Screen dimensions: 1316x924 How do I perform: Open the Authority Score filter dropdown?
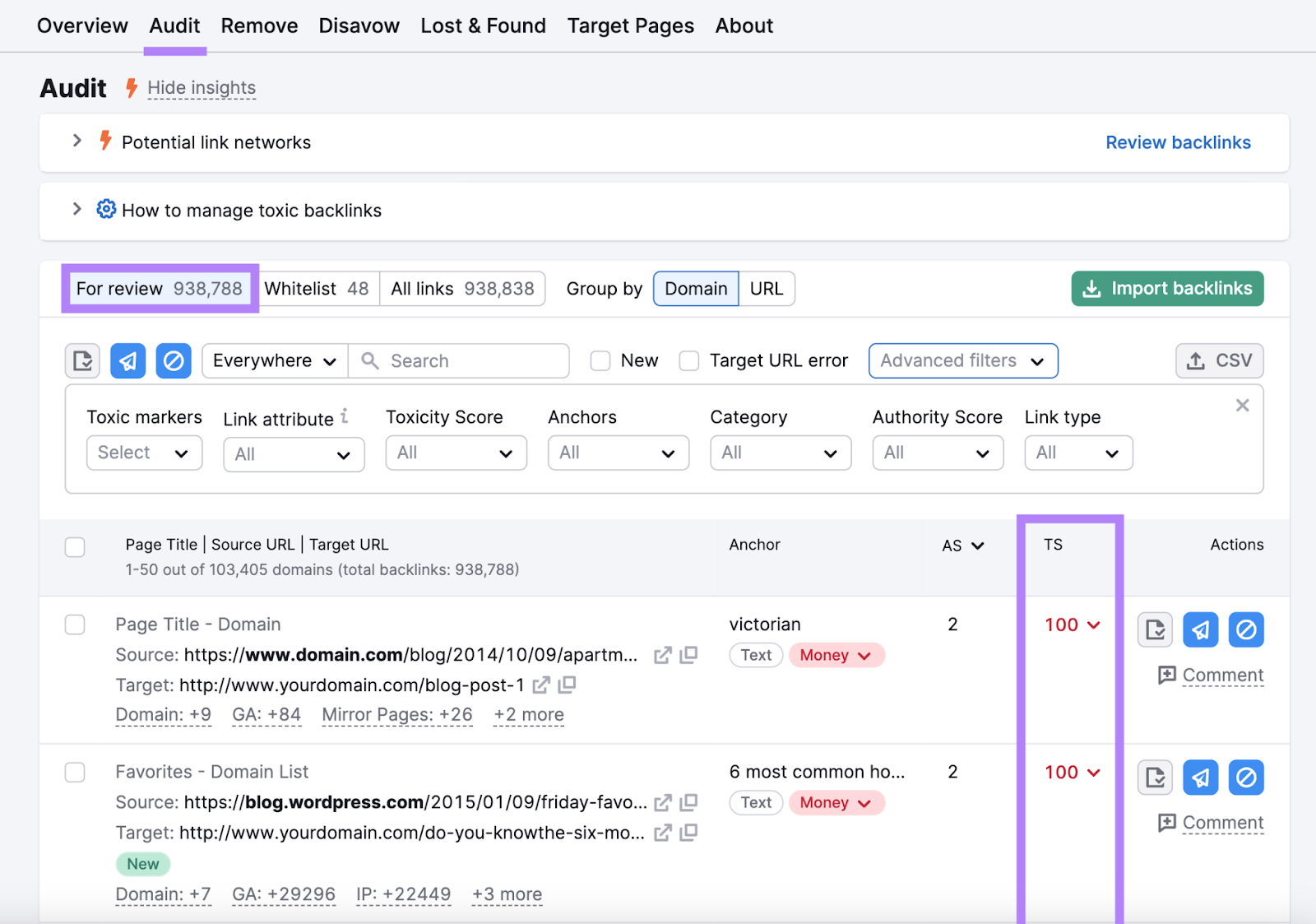tap(937, 453)
